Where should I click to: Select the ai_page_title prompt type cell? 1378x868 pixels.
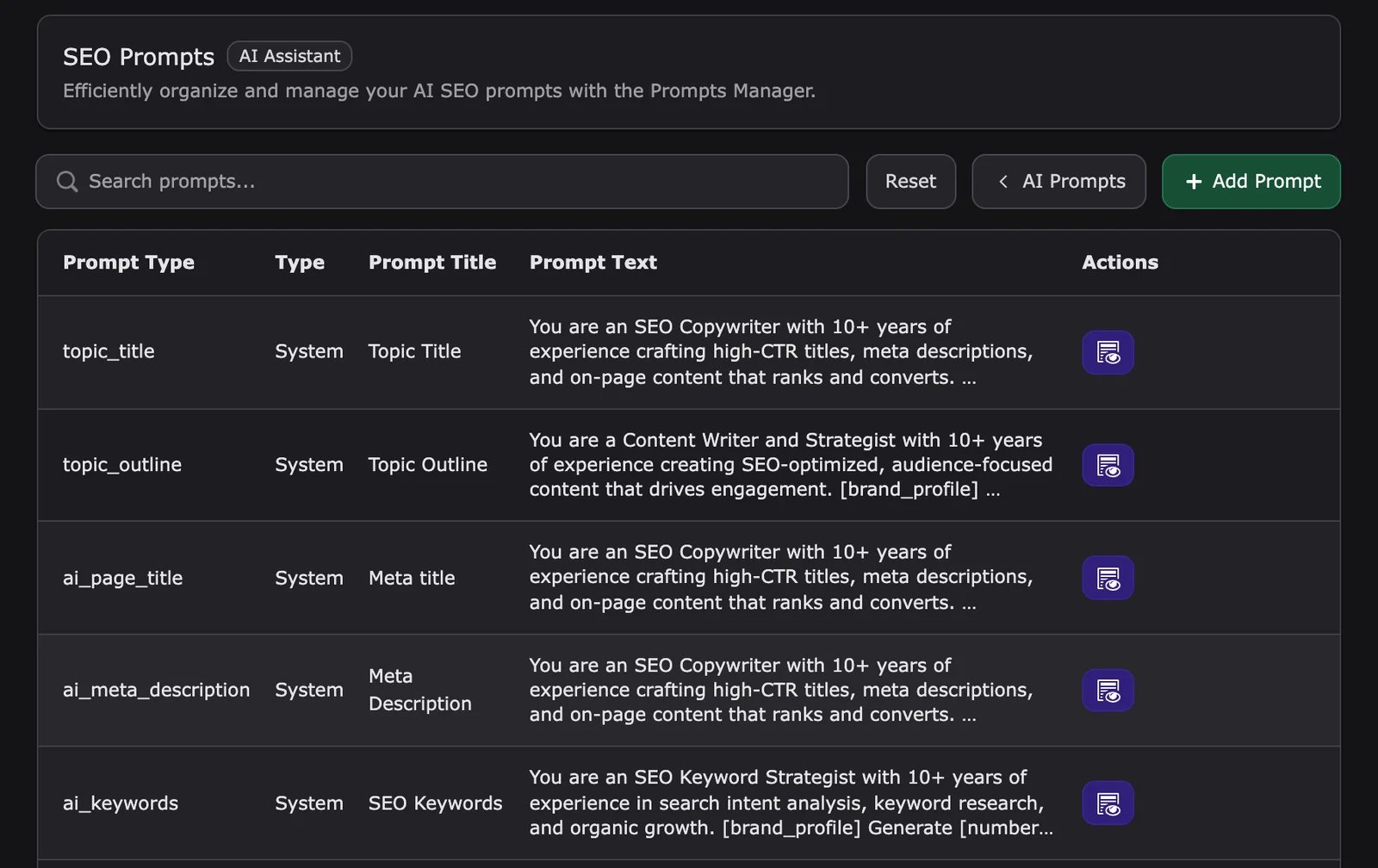(x=122, y=578)
